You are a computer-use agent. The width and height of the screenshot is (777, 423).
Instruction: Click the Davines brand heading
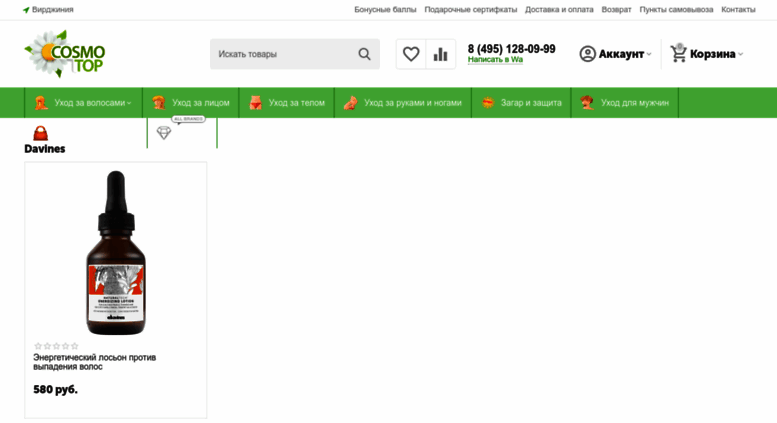point(45,149)
